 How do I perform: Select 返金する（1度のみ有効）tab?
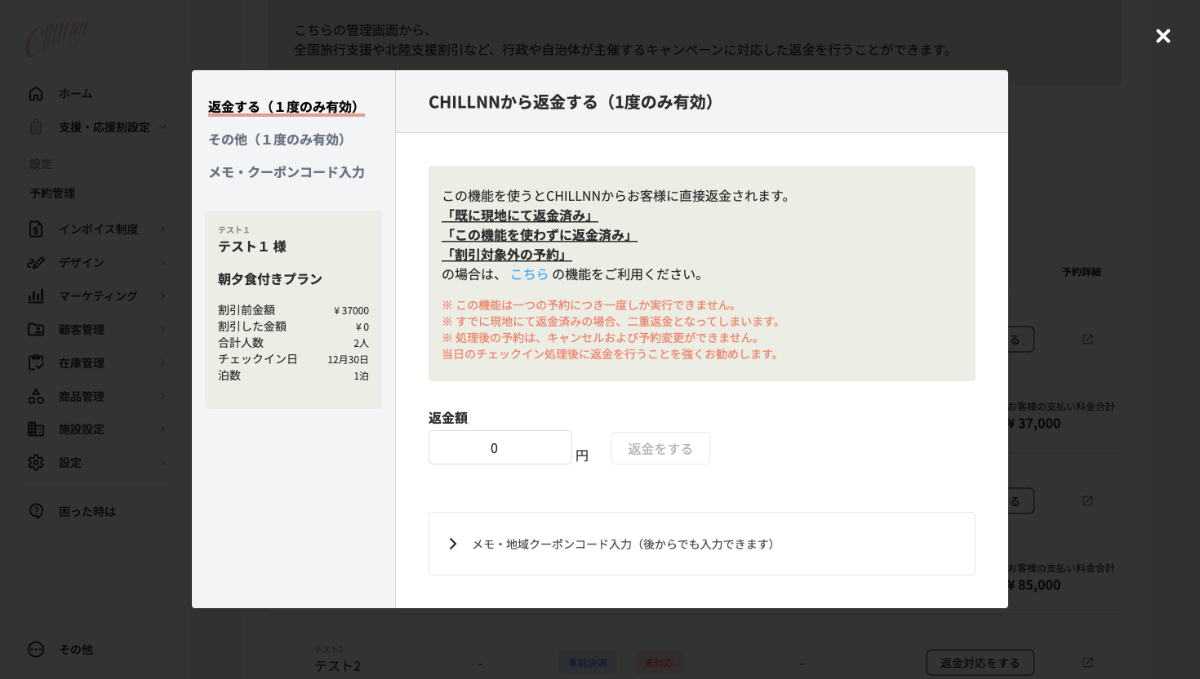click(285, 106)
